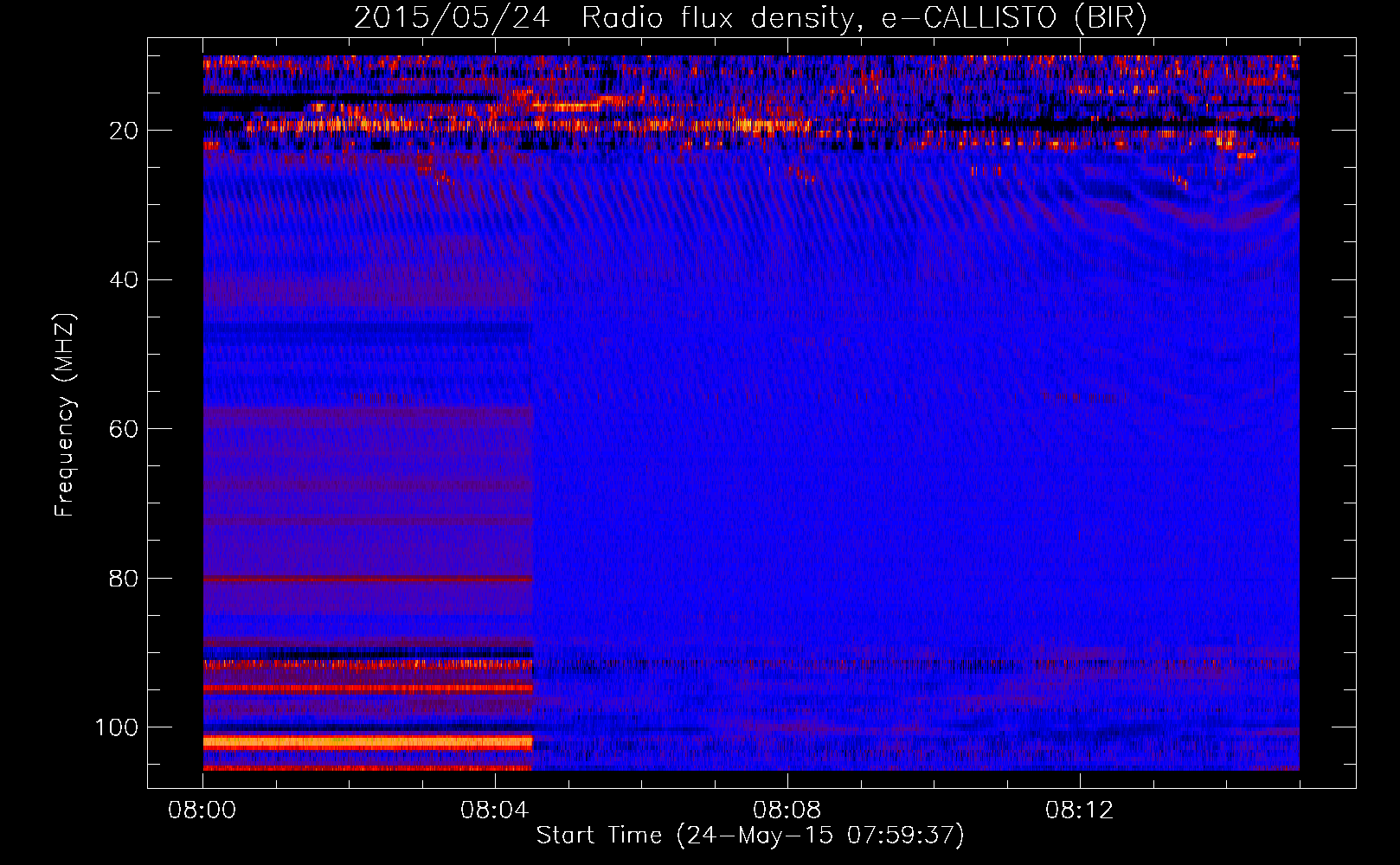The height and width of the screenshot is (865, 1400).
Task: Click the '08:08' time tick label
Action: (787, 811)
